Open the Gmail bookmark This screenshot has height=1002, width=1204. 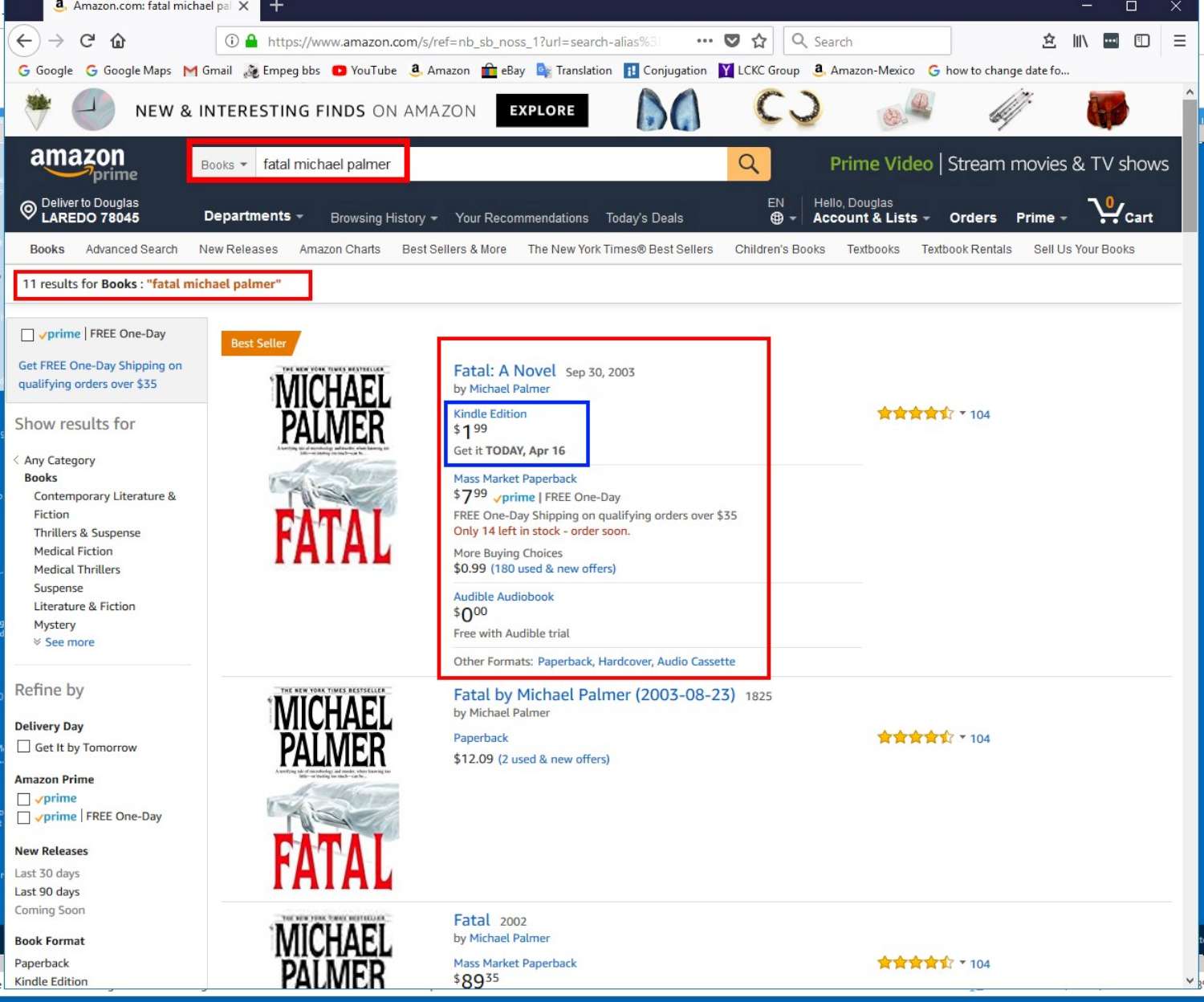(x=208, y=71)
